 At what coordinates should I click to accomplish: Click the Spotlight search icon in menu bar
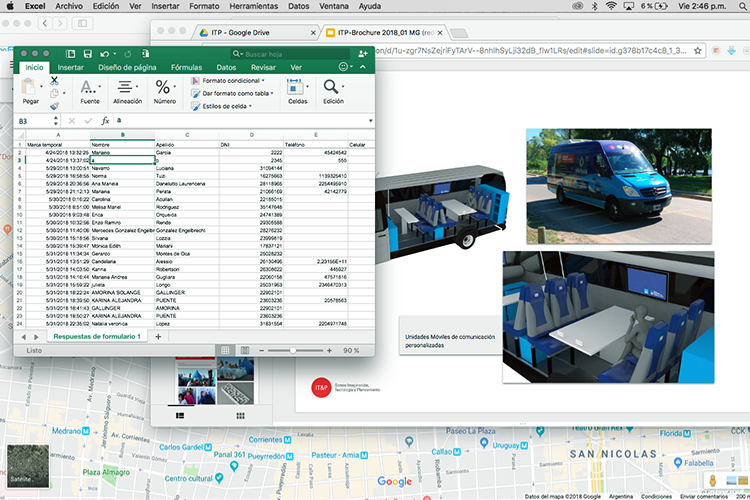tap(743, 6)
